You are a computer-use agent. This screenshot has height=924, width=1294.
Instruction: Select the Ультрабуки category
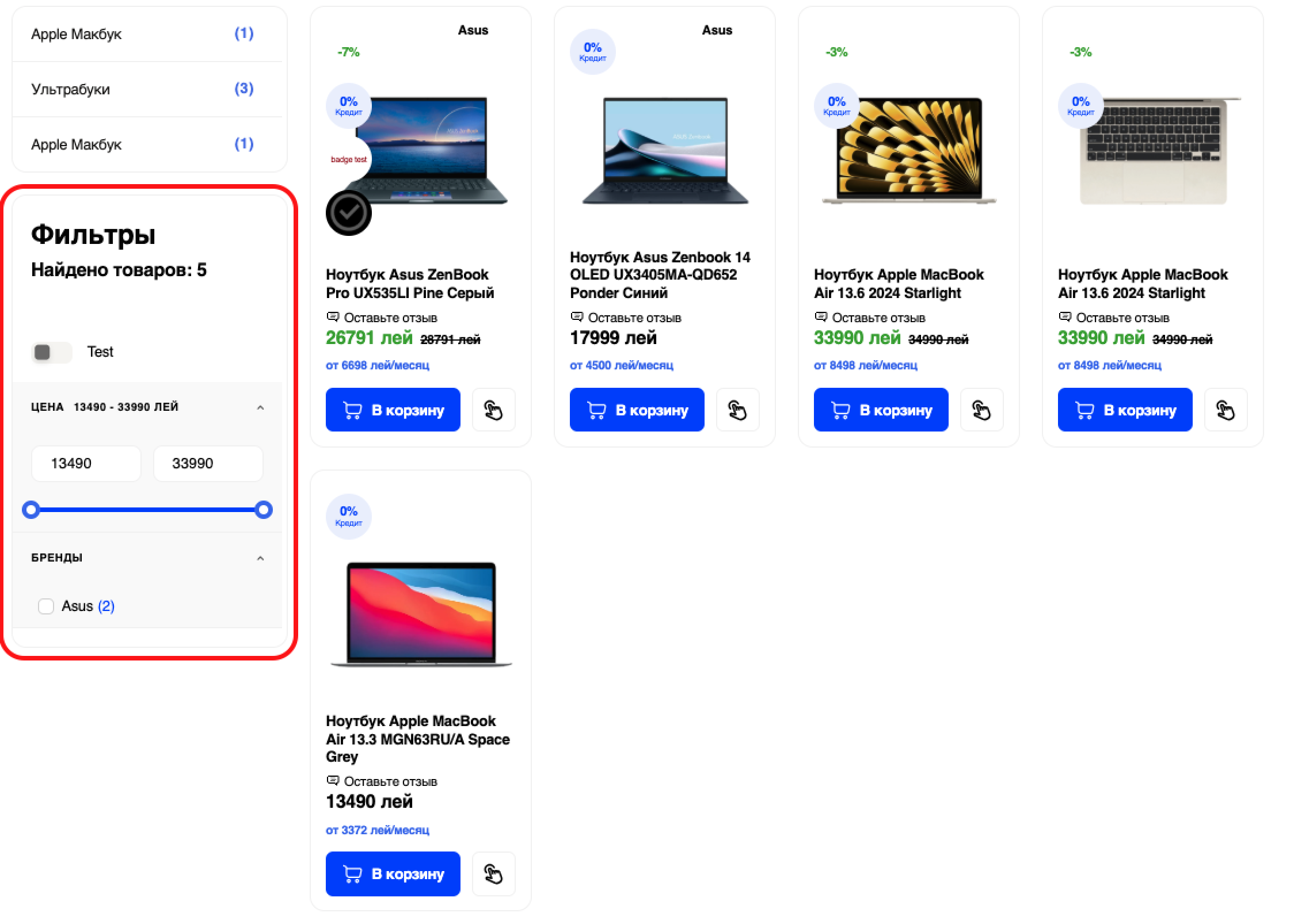70,89
